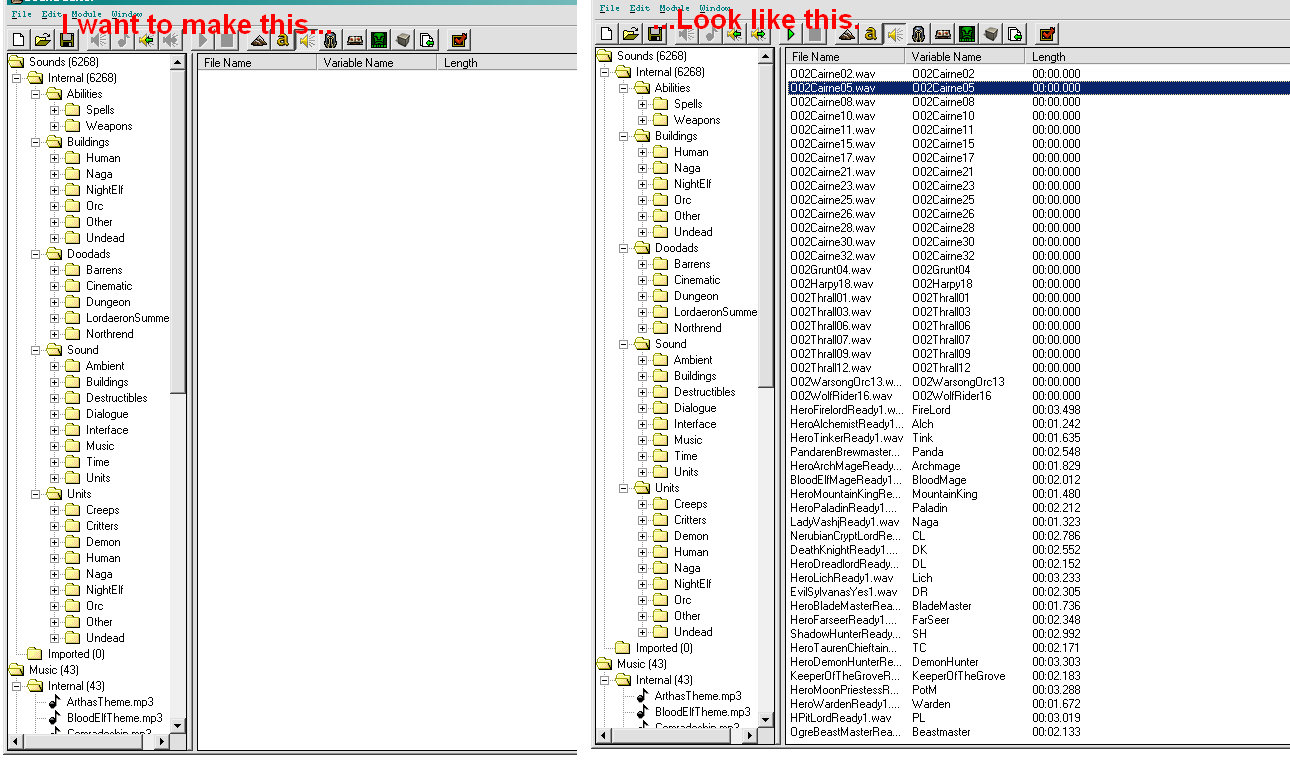Screen dimensions: 1290x770
Task: Select Imported (0) folder in left window
Action: point(76,654)
